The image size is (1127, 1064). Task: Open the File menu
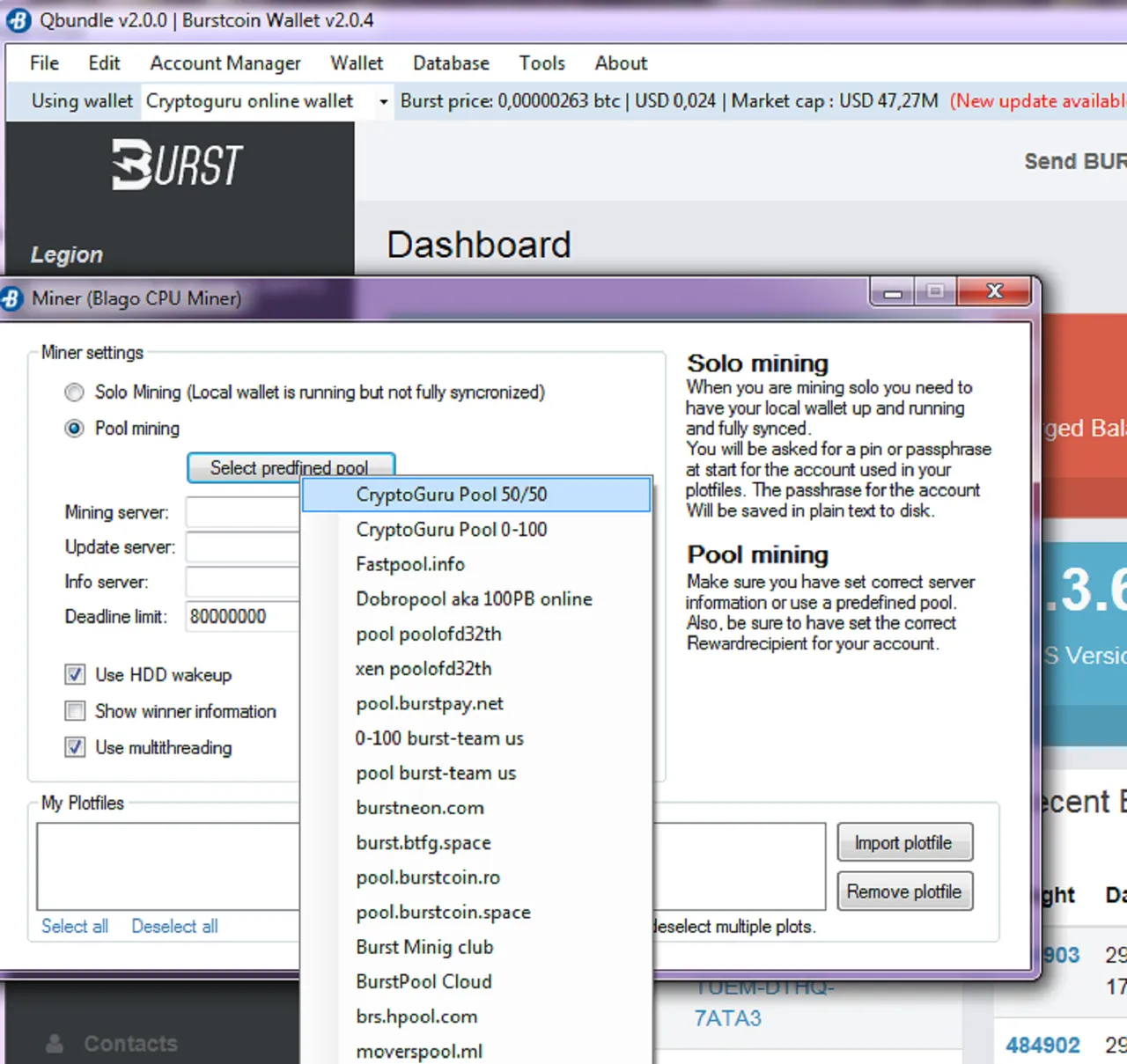point(44,63)
